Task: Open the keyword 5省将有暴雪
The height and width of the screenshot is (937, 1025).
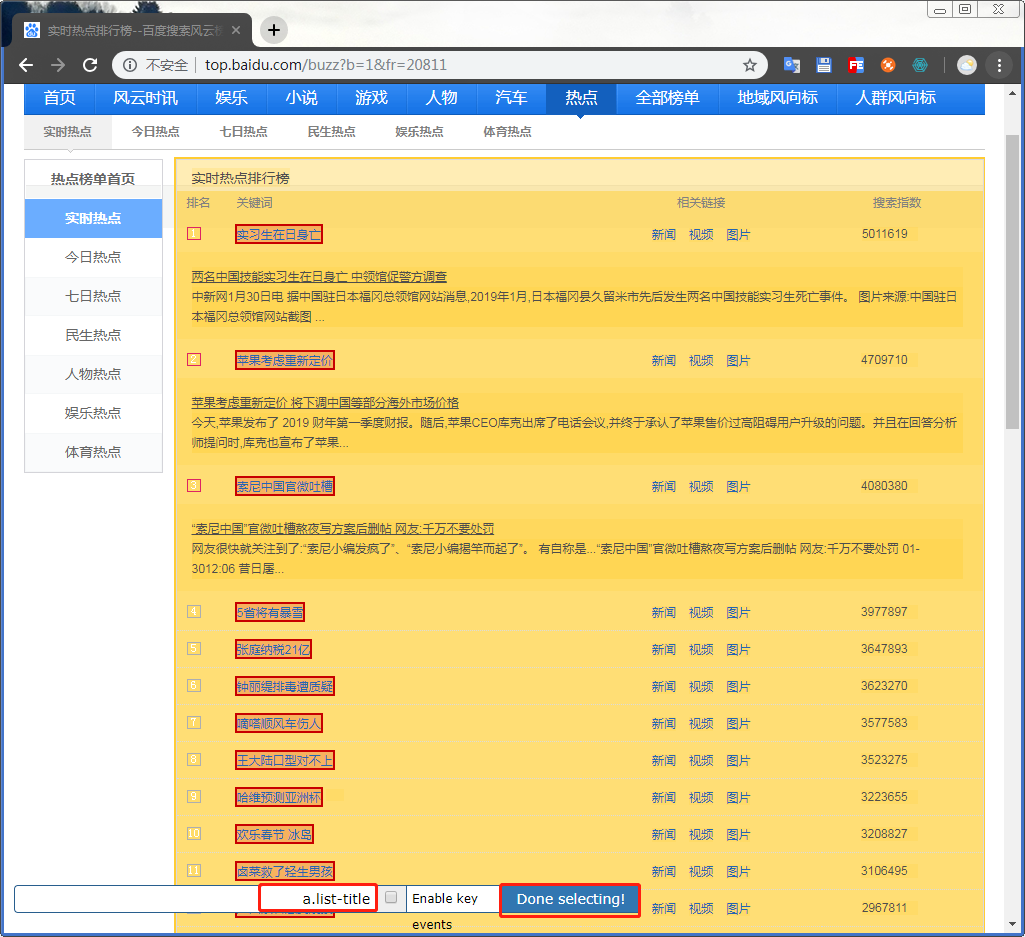Action: [x=270, y=613]
